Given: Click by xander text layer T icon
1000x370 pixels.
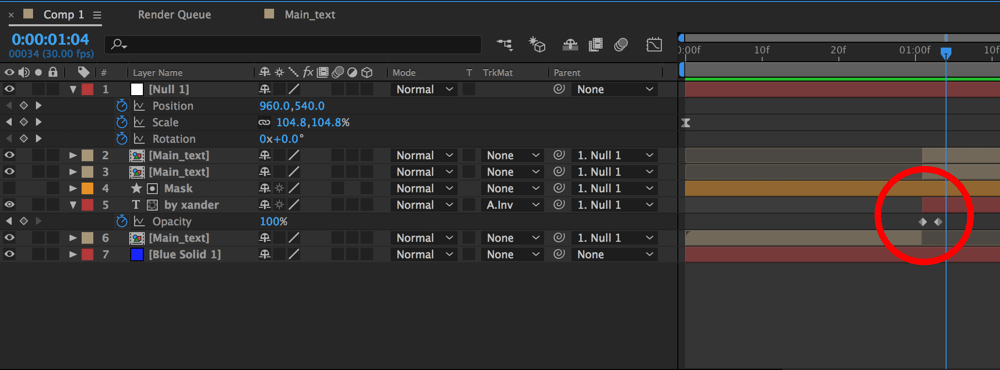Looking at the screenshot, I should point(135,205).
